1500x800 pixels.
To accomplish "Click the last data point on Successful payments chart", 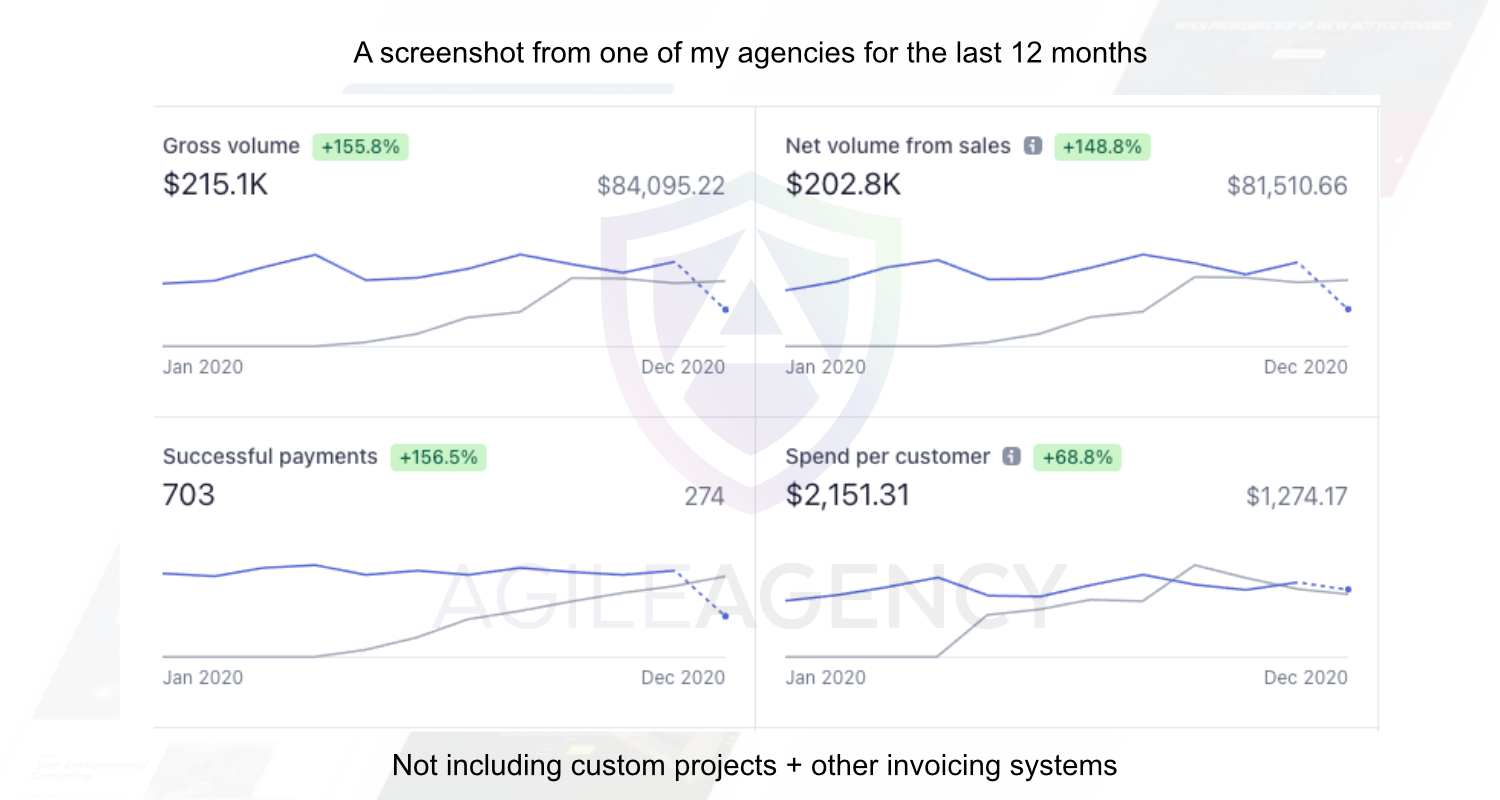I will [x=725, y=616].
